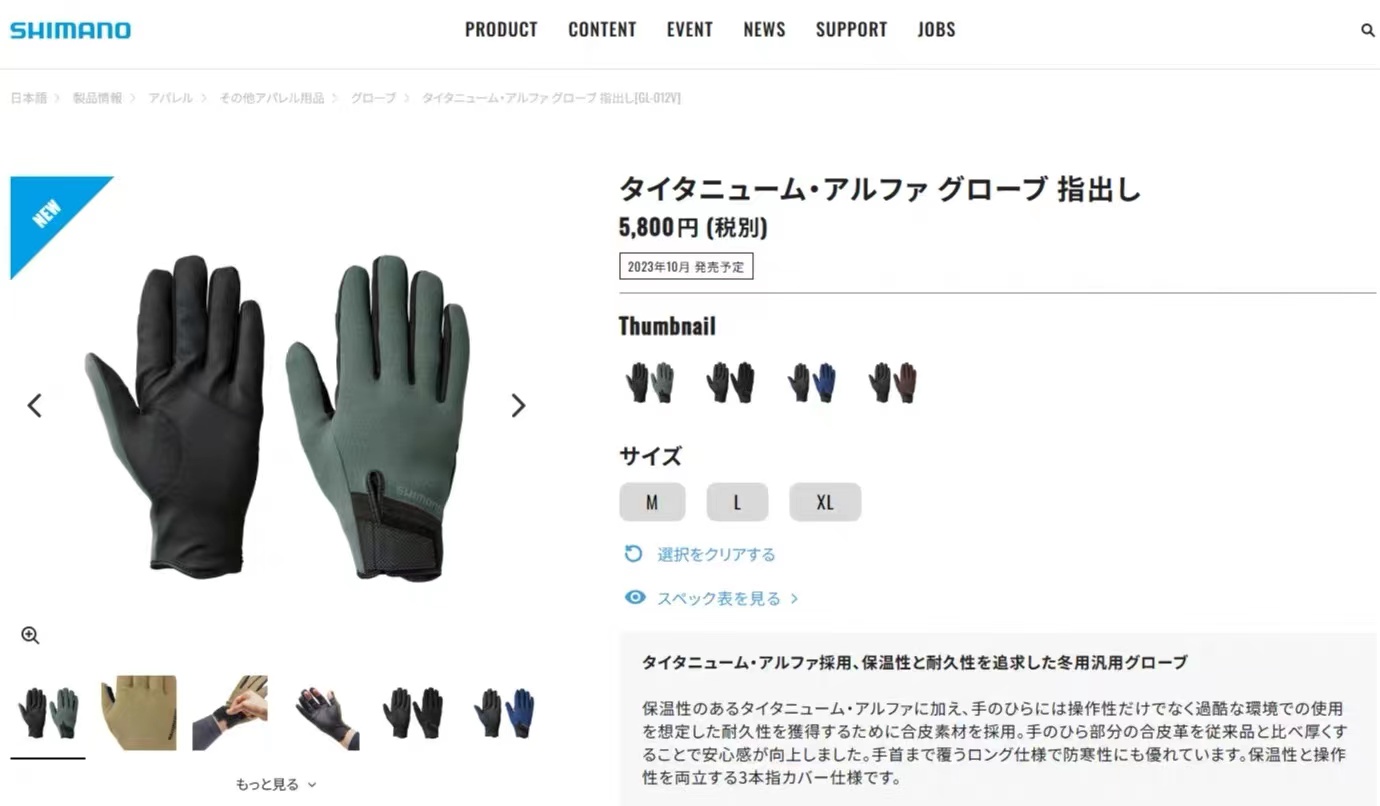
Task: Open the CONTENT menu
Action: click(x=602, y=30)
